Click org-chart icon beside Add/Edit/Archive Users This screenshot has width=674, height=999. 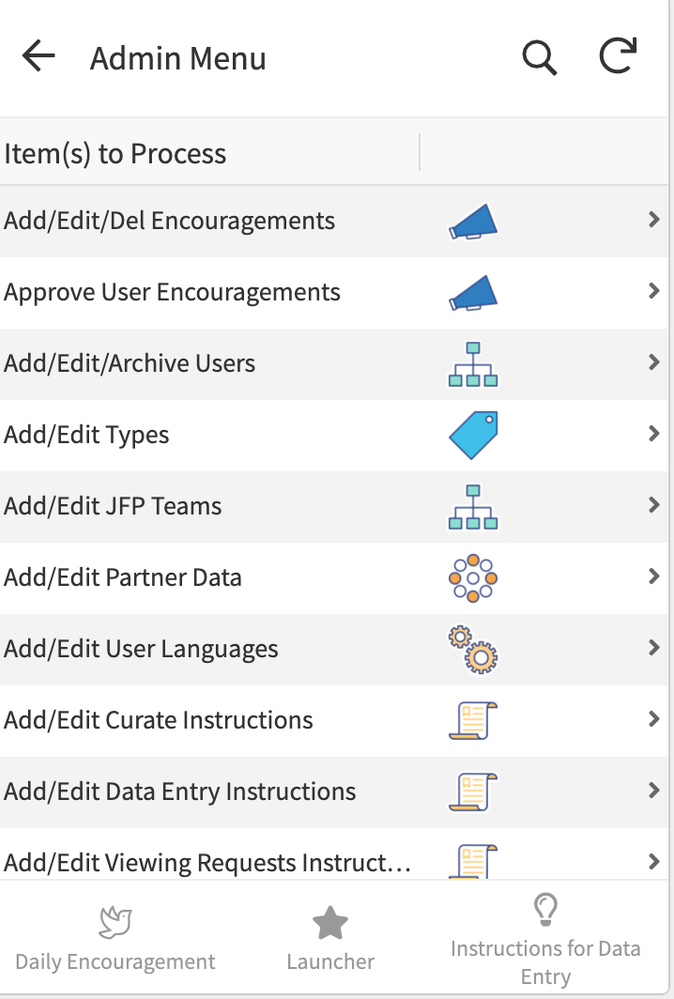click(473, 364)
